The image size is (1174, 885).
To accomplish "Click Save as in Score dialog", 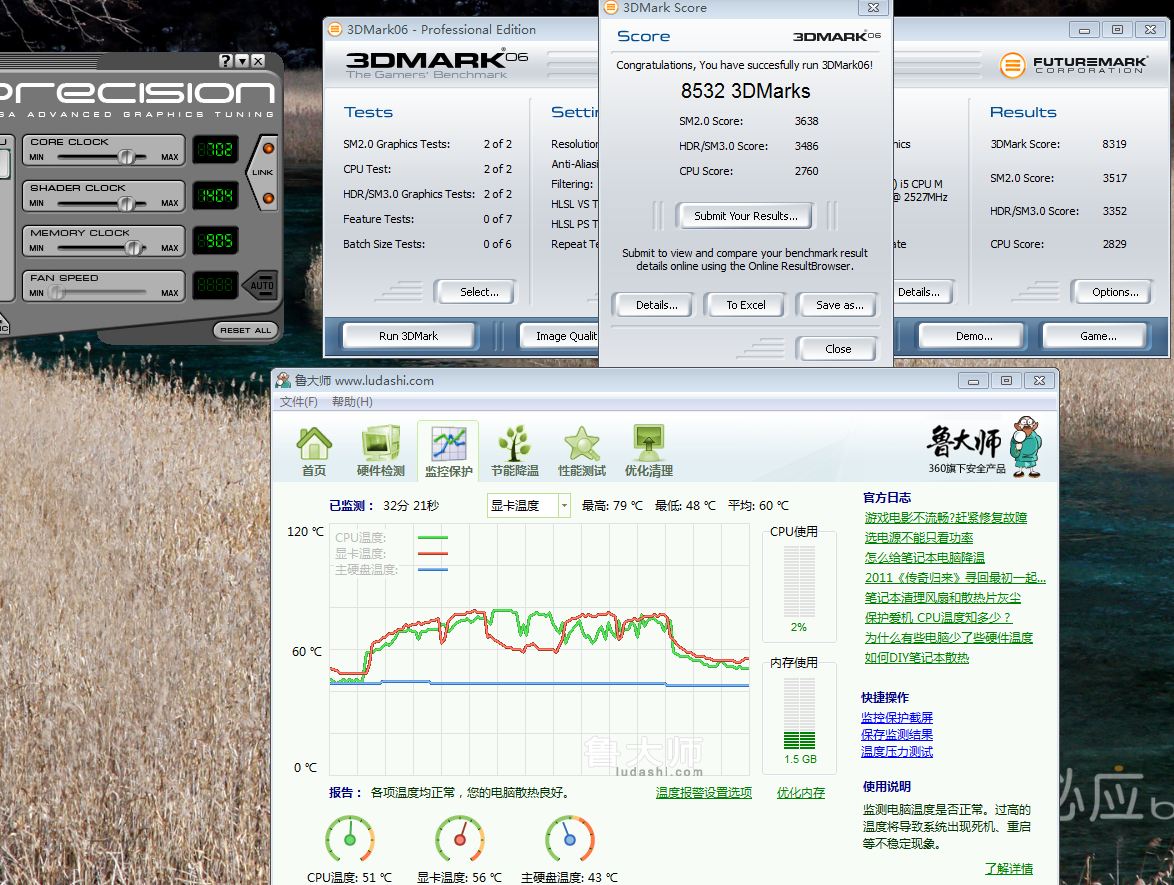I will (x=839, y=305).
